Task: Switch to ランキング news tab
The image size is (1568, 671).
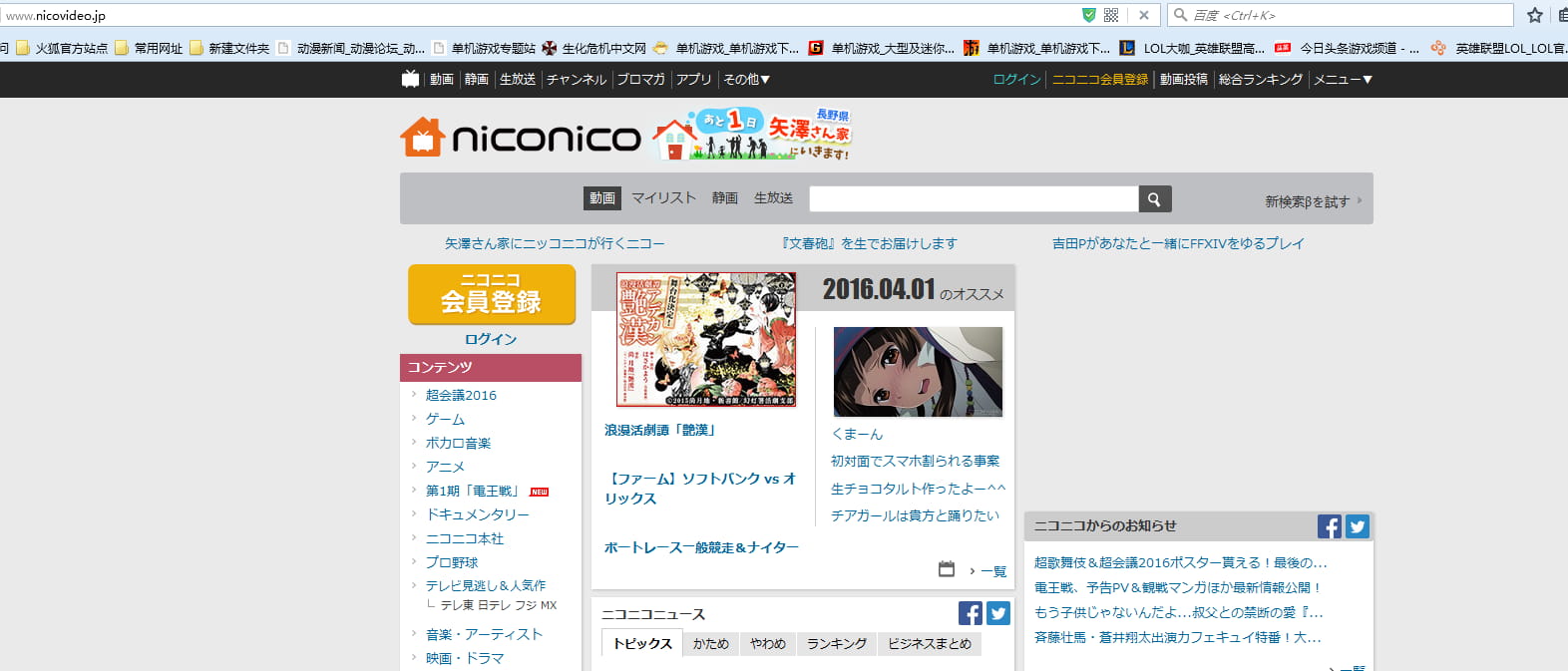Action: [837, 644]
